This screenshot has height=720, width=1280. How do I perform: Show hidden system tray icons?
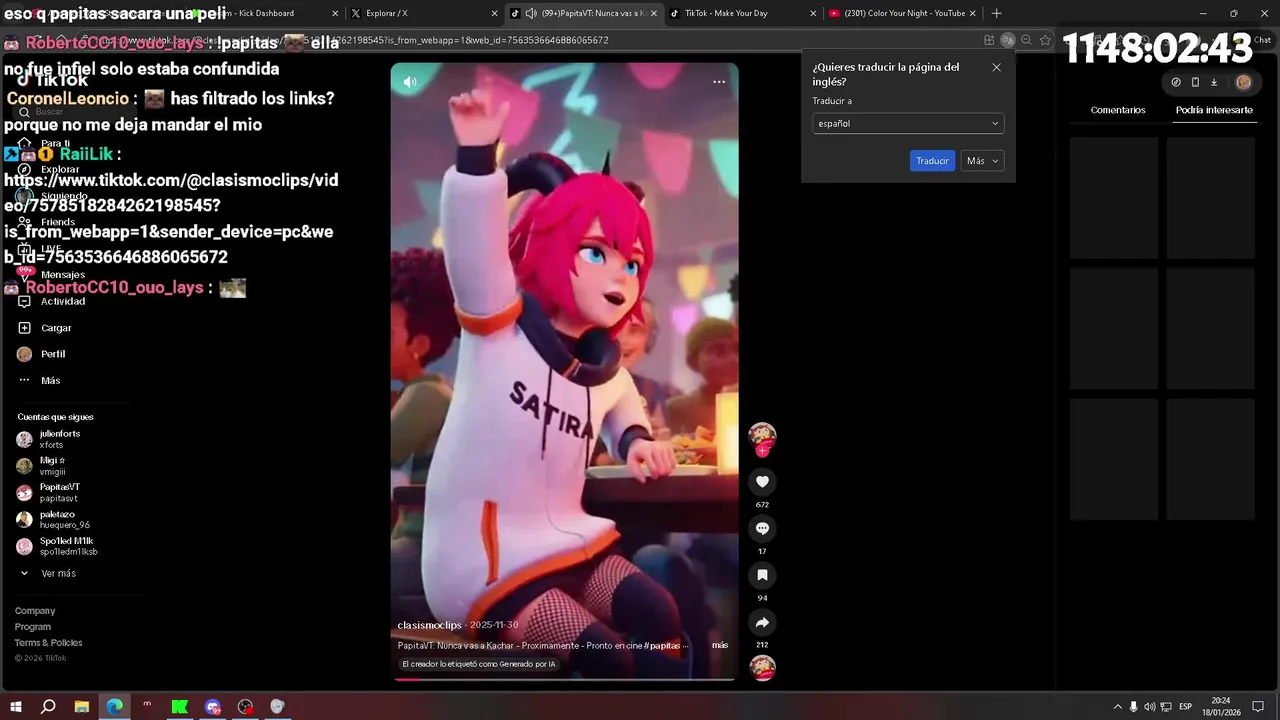pos(1118,706)
